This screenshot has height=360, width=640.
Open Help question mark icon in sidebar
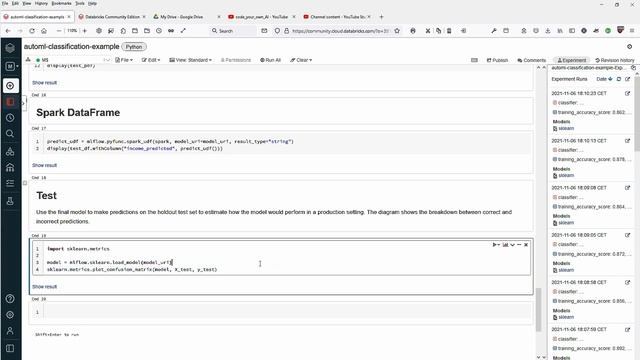coord(10,299)
